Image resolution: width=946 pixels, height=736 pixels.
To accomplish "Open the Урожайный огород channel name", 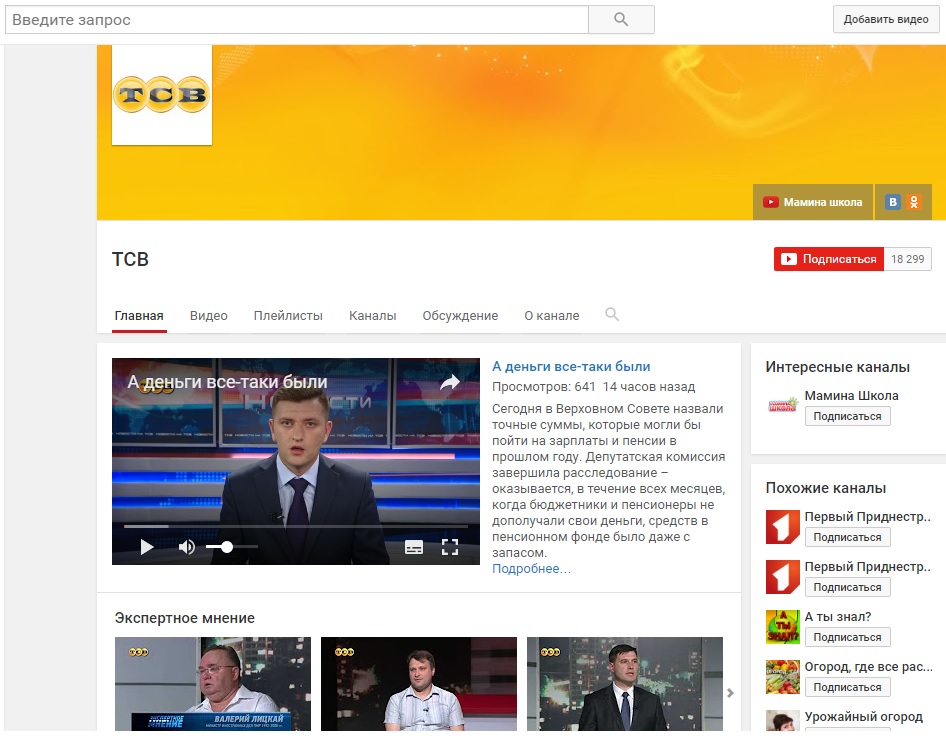I will point(863,717).
